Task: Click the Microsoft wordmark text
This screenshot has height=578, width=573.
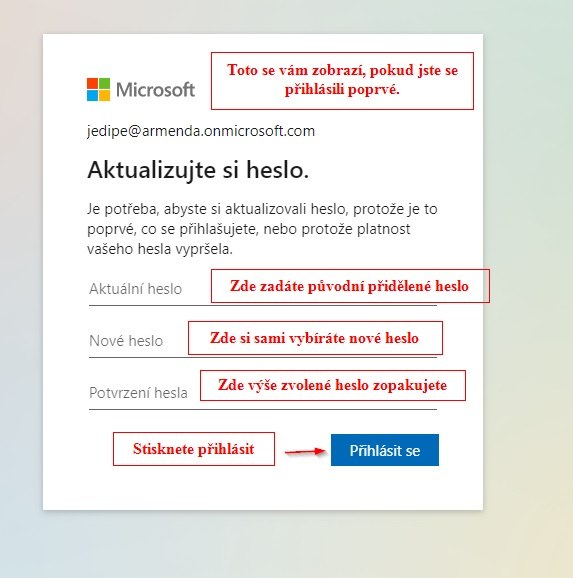Action: (155, 90)
